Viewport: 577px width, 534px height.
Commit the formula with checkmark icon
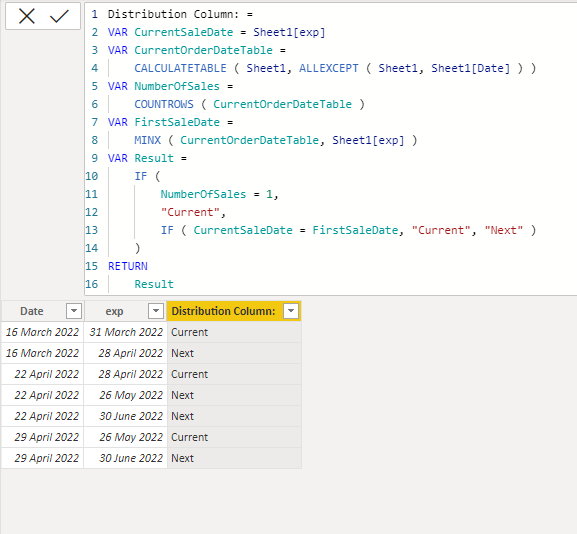59,16
